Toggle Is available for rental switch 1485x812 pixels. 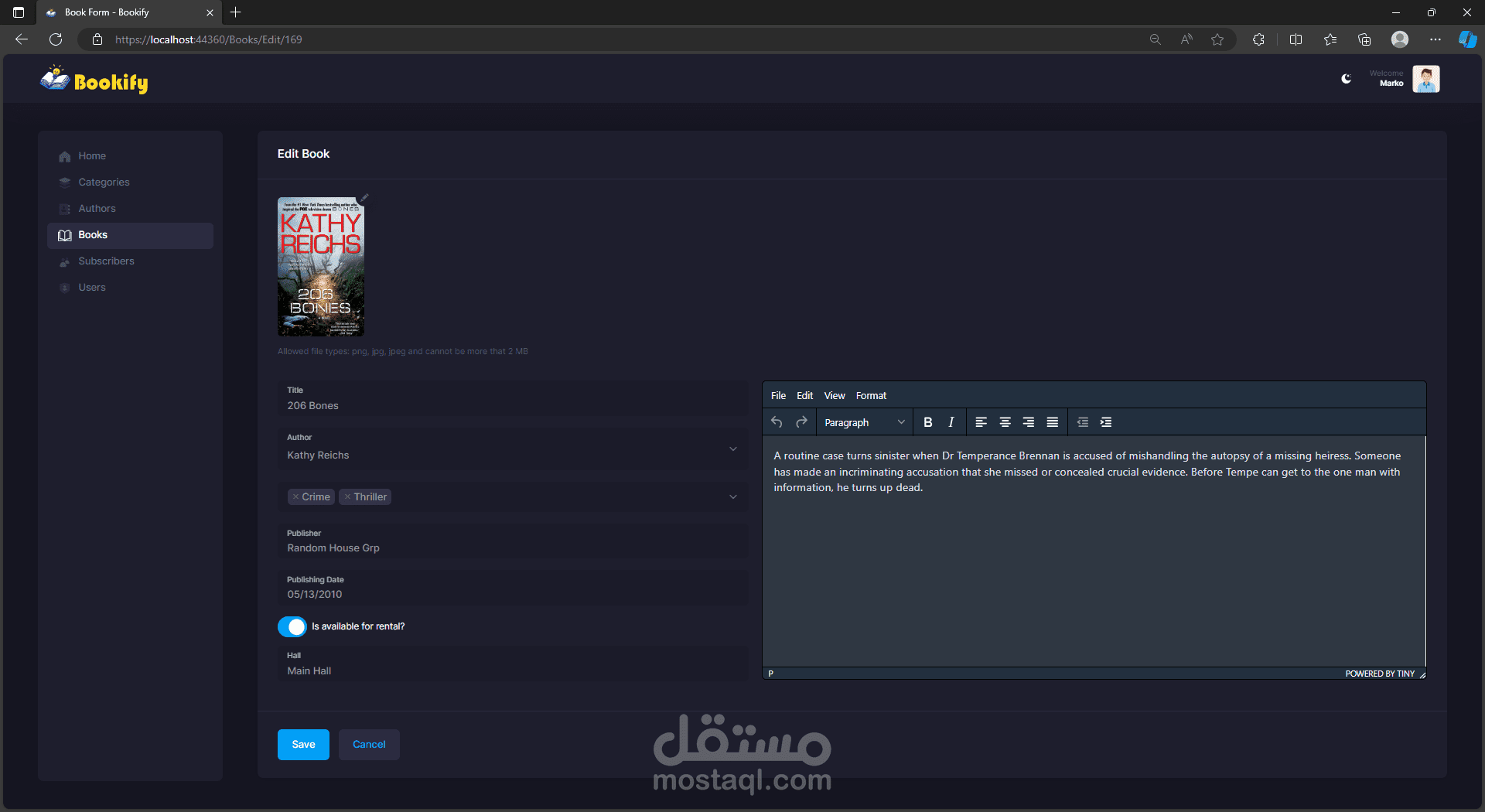click(x=292, y=627)
